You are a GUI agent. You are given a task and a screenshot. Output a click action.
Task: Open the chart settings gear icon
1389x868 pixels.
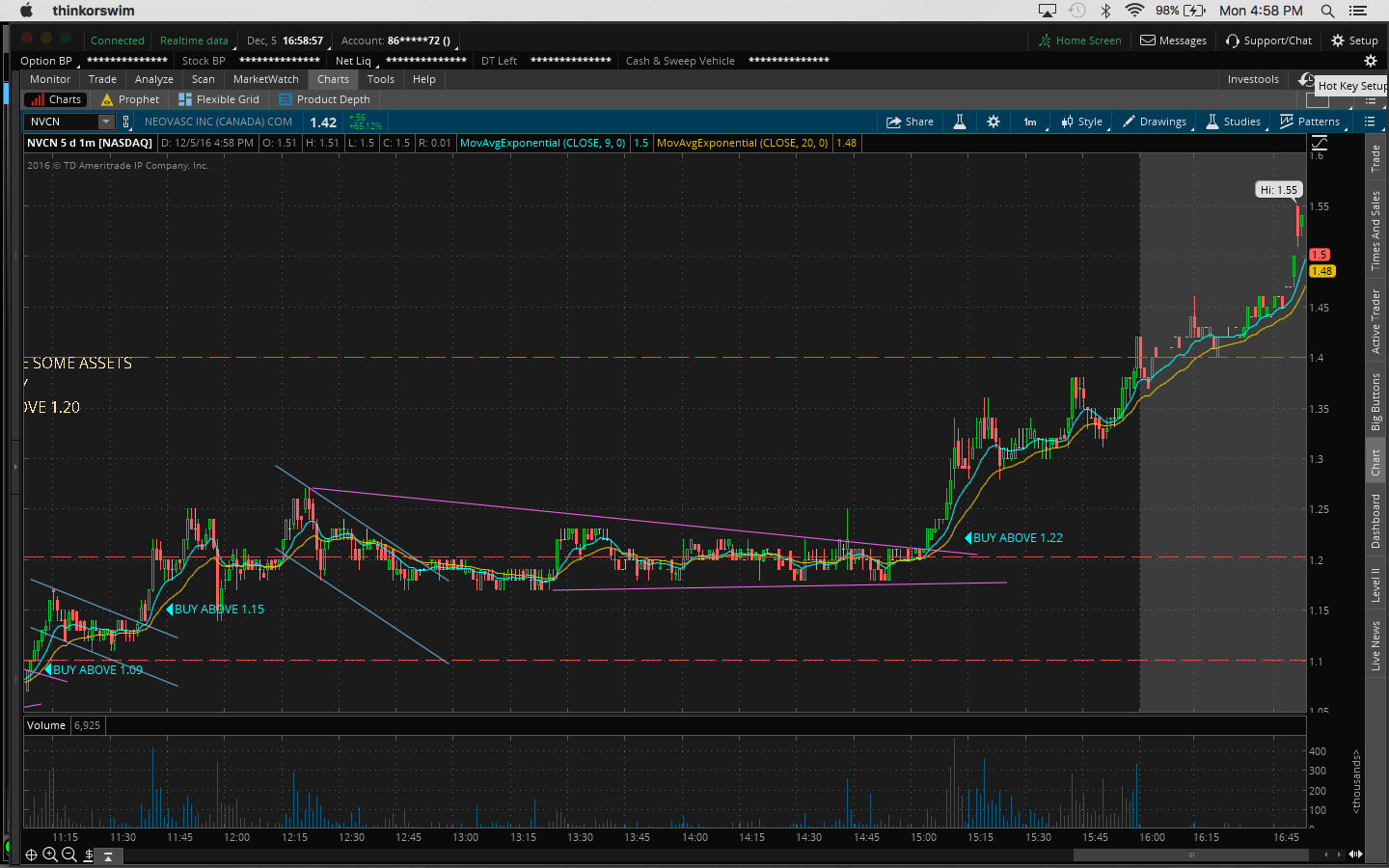coord(994,122)
